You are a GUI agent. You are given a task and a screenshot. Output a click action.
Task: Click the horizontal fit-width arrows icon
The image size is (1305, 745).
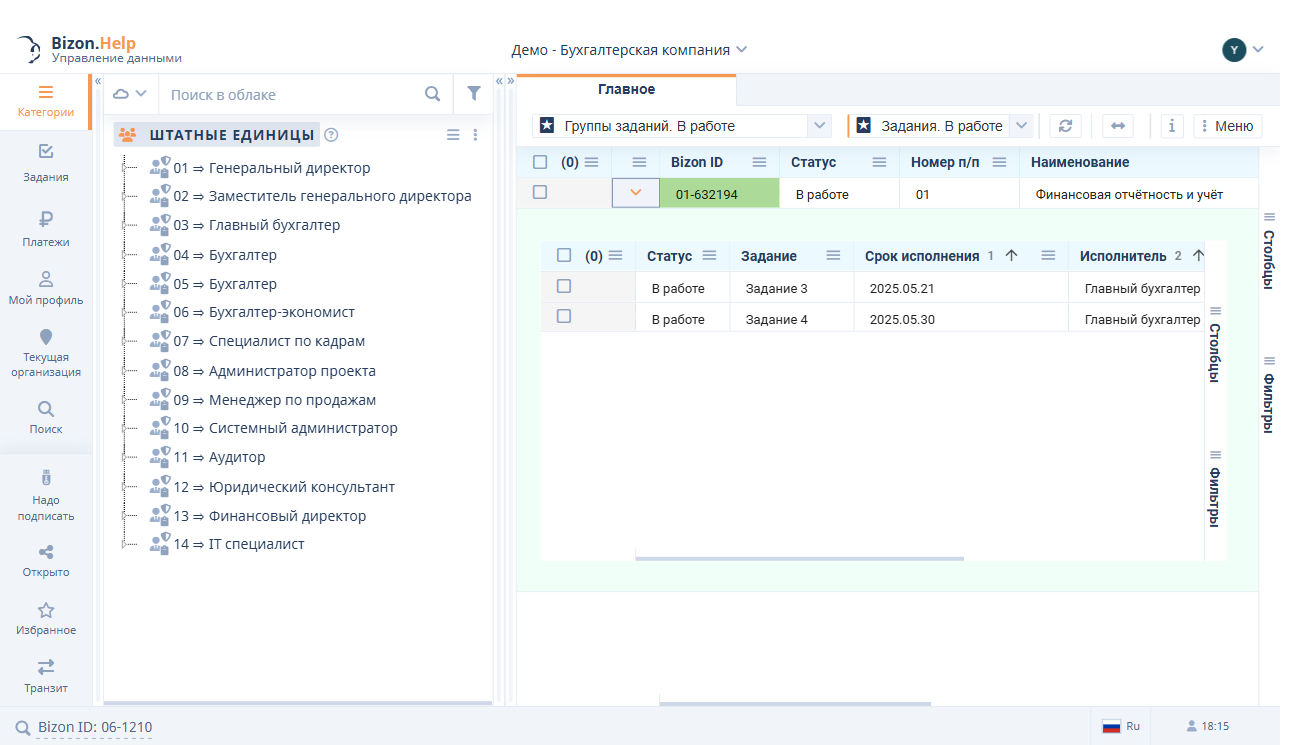[1118, 126]
